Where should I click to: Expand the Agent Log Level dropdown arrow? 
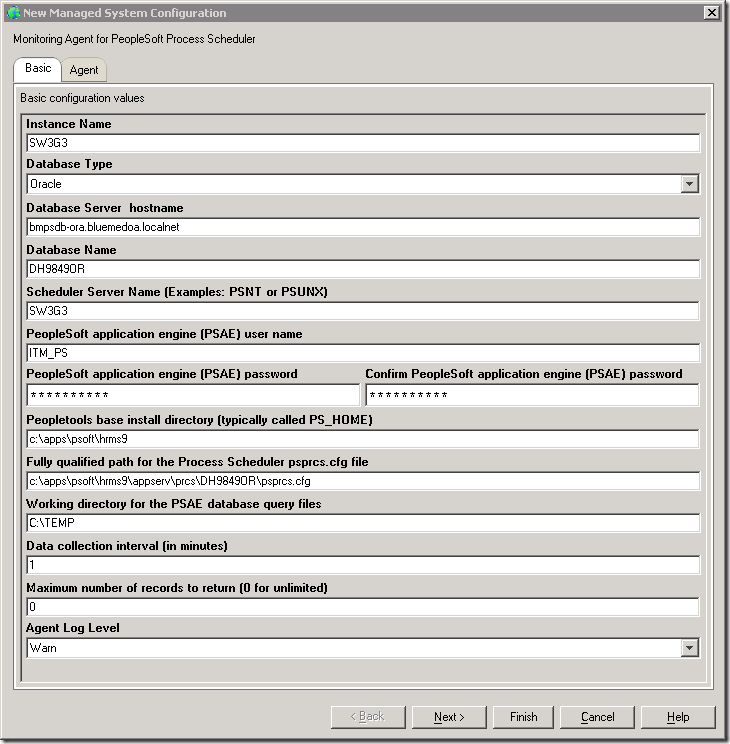689,648
